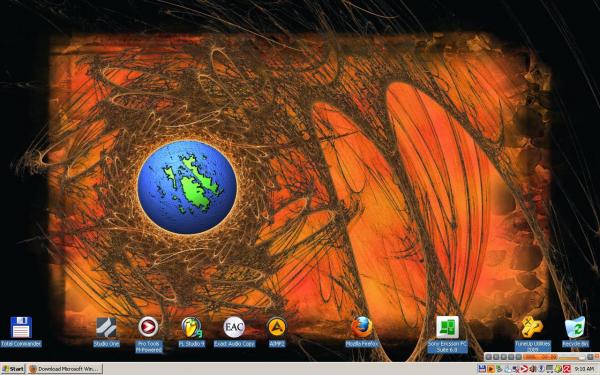Click the red square tray icon near the clock

pyautogui.click(x=567, y=369)
